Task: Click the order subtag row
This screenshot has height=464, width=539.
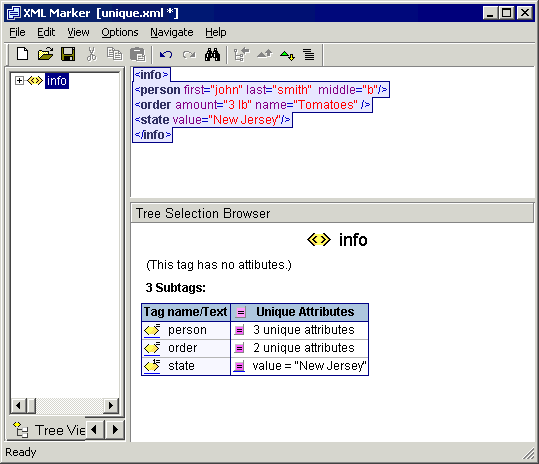Action: pos(255,348)
